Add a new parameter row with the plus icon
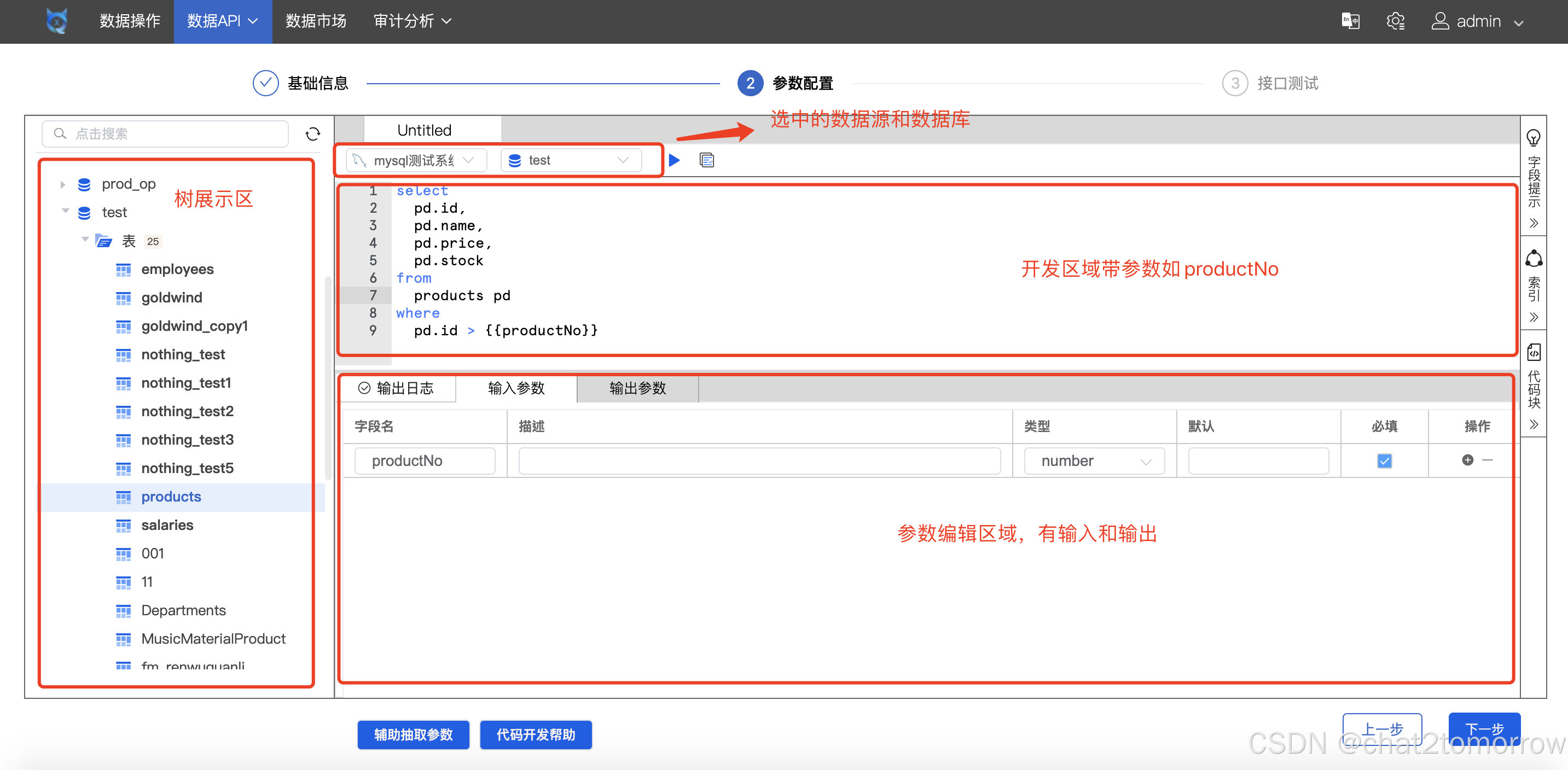Image resolution: width=1568 pixels, height=770 pixels. (x=1467, y=460)
